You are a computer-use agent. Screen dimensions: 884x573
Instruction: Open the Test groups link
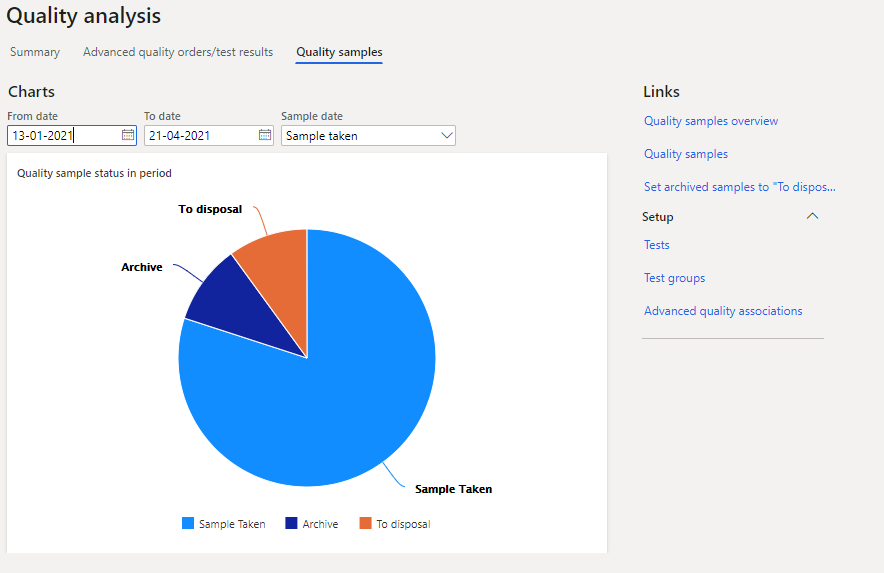point(674,278)
